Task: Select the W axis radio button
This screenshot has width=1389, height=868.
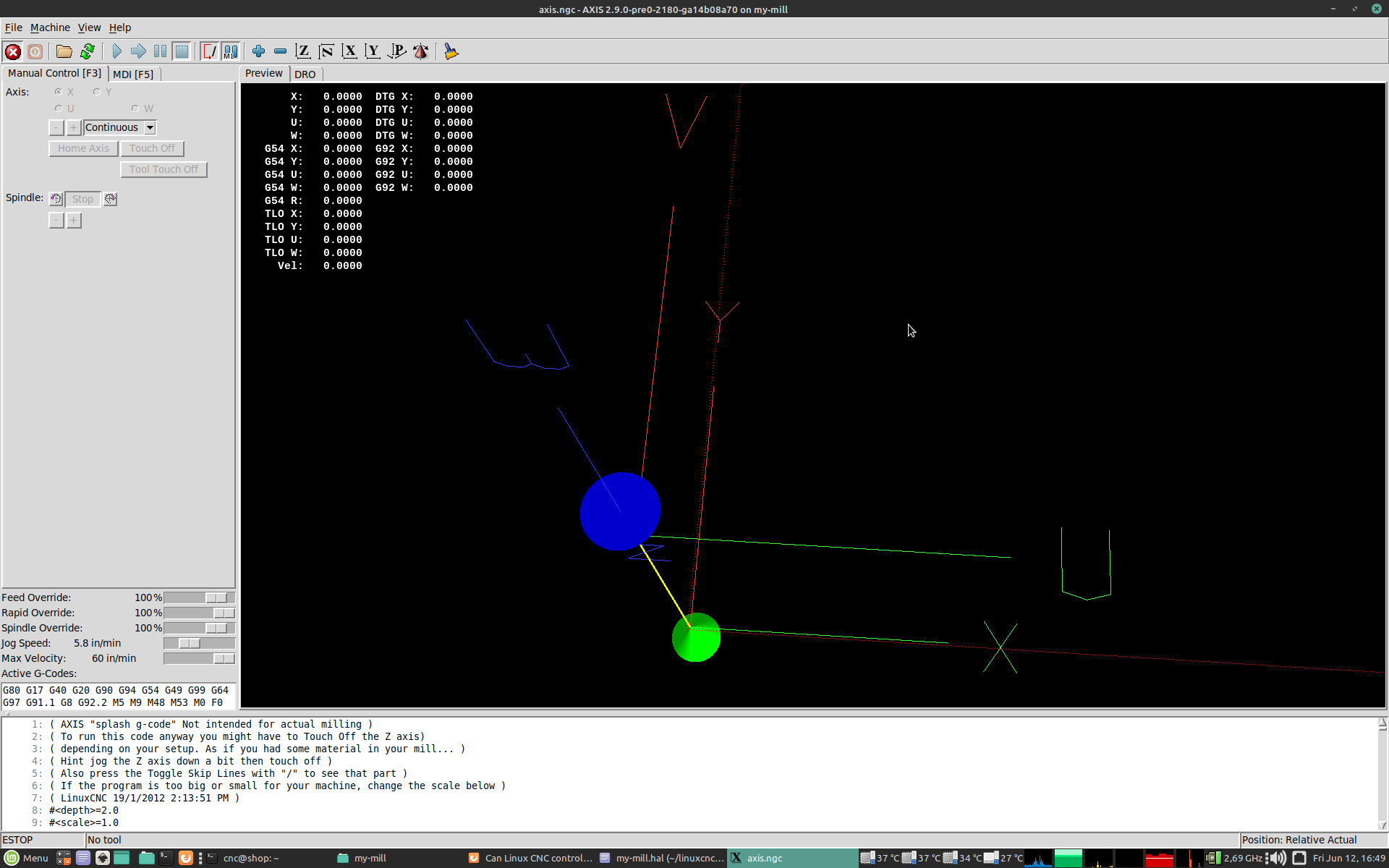Action: (135, 109)
